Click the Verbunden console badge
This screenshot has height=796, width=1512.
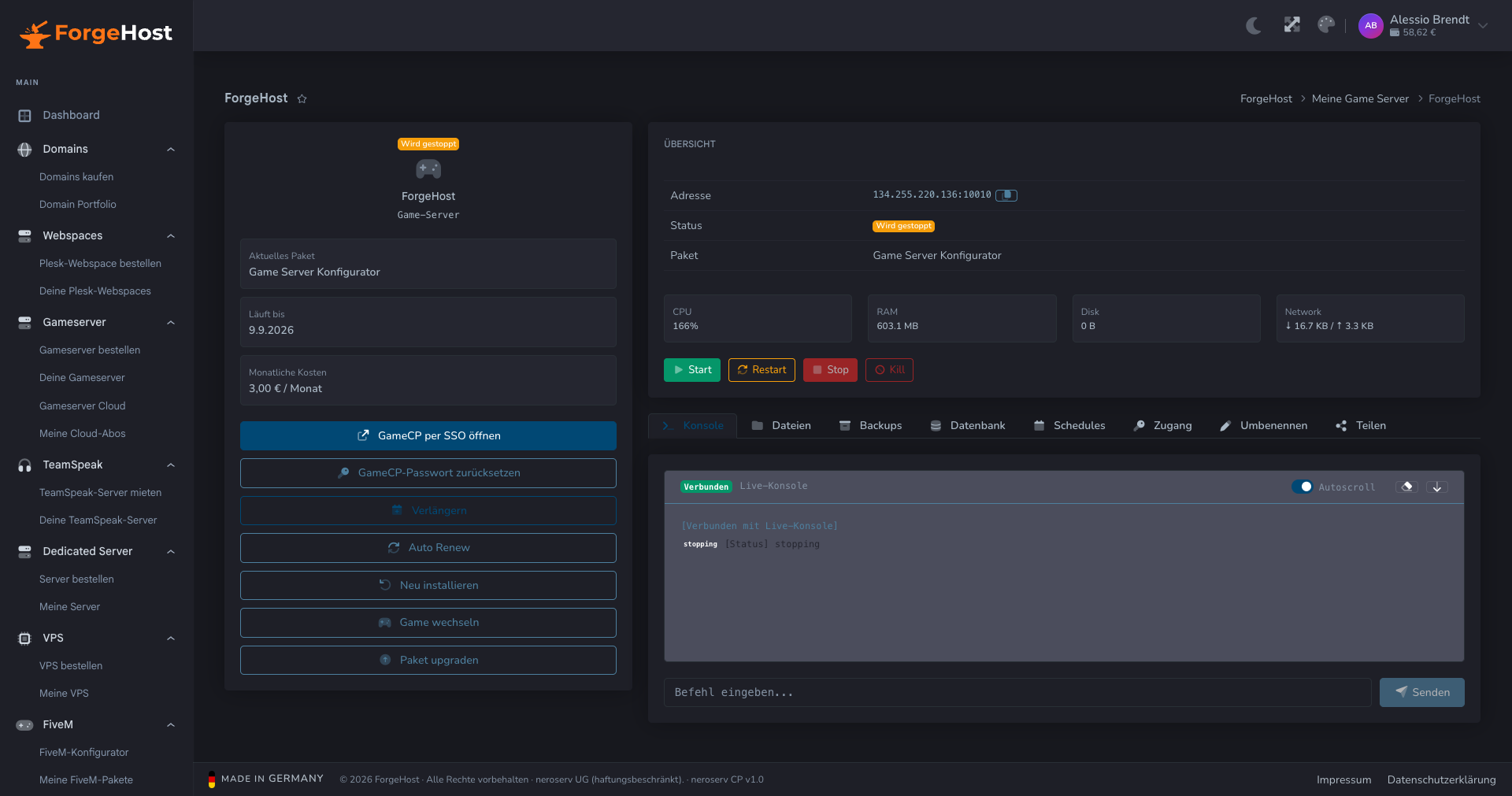[x=706, y=487]
